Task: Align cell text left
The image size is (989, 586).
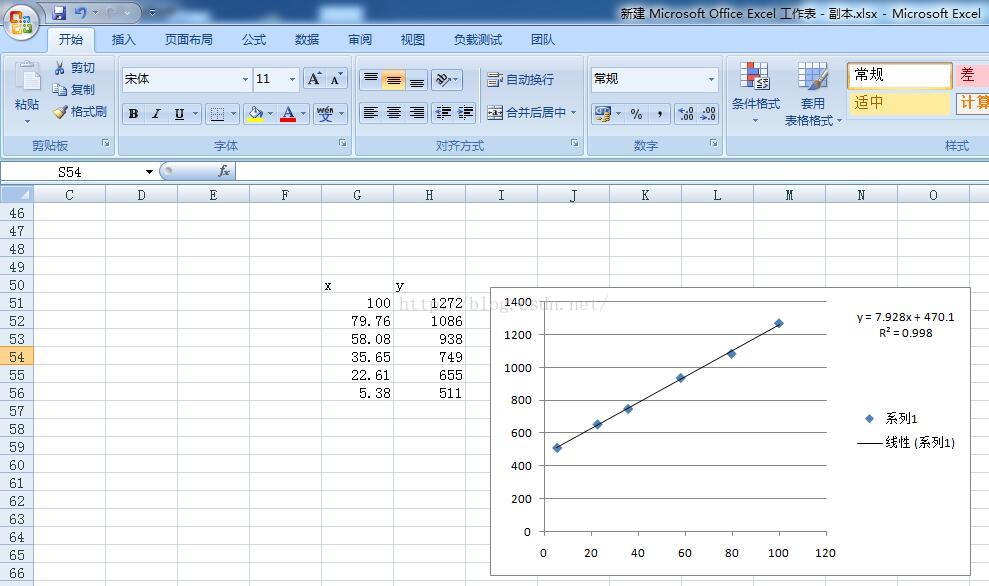Action: (x=371, y=113)
